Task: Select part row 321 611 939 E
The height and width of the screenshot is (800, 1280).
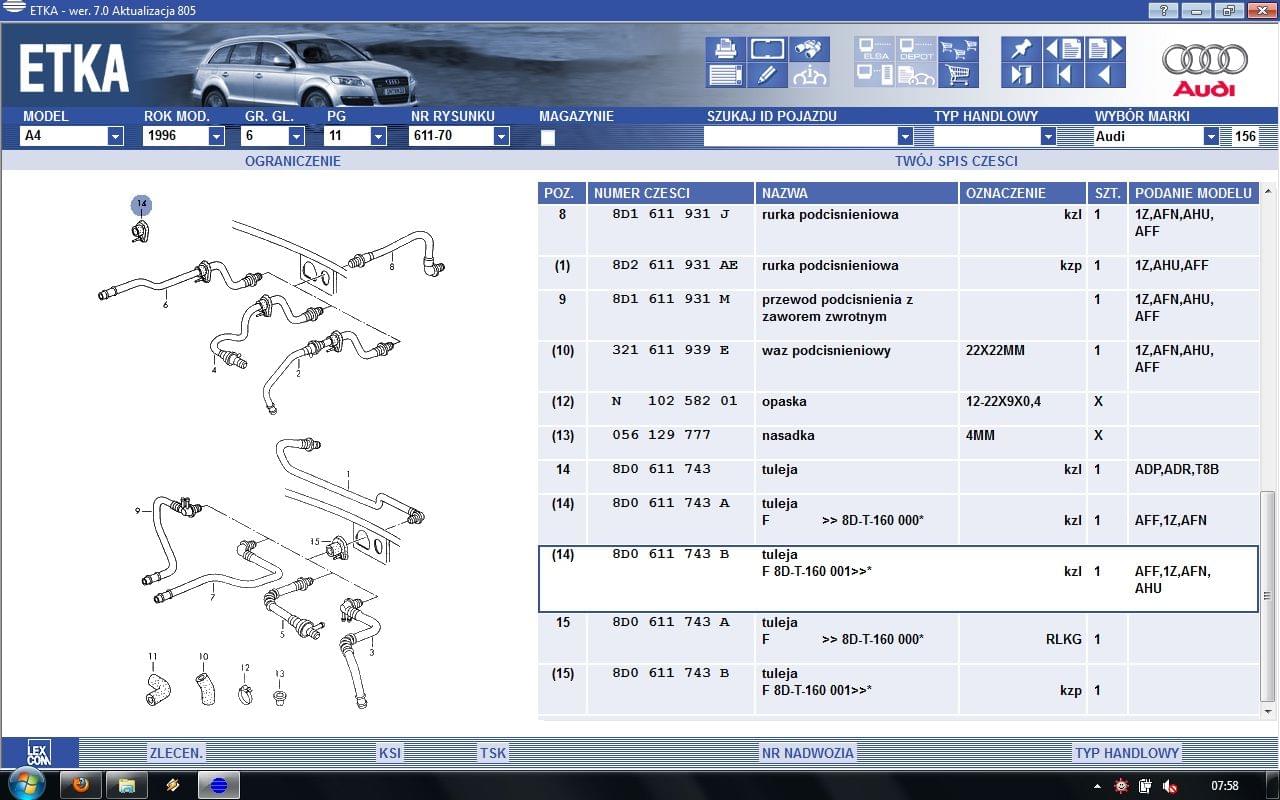Action: 898,366
